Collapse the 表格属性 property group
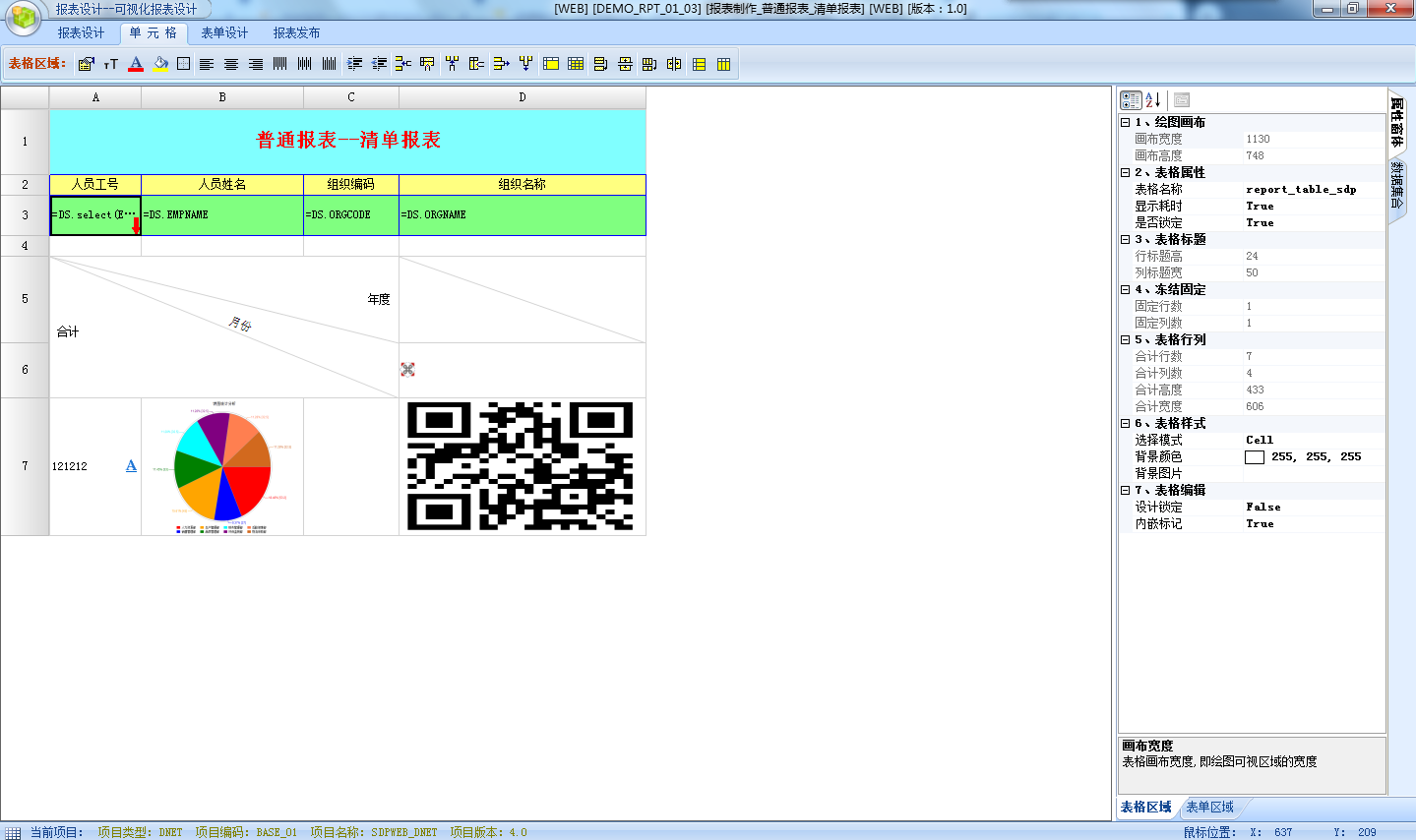The width and height of the screenshot is (1416, 840). pos(1125,173)
